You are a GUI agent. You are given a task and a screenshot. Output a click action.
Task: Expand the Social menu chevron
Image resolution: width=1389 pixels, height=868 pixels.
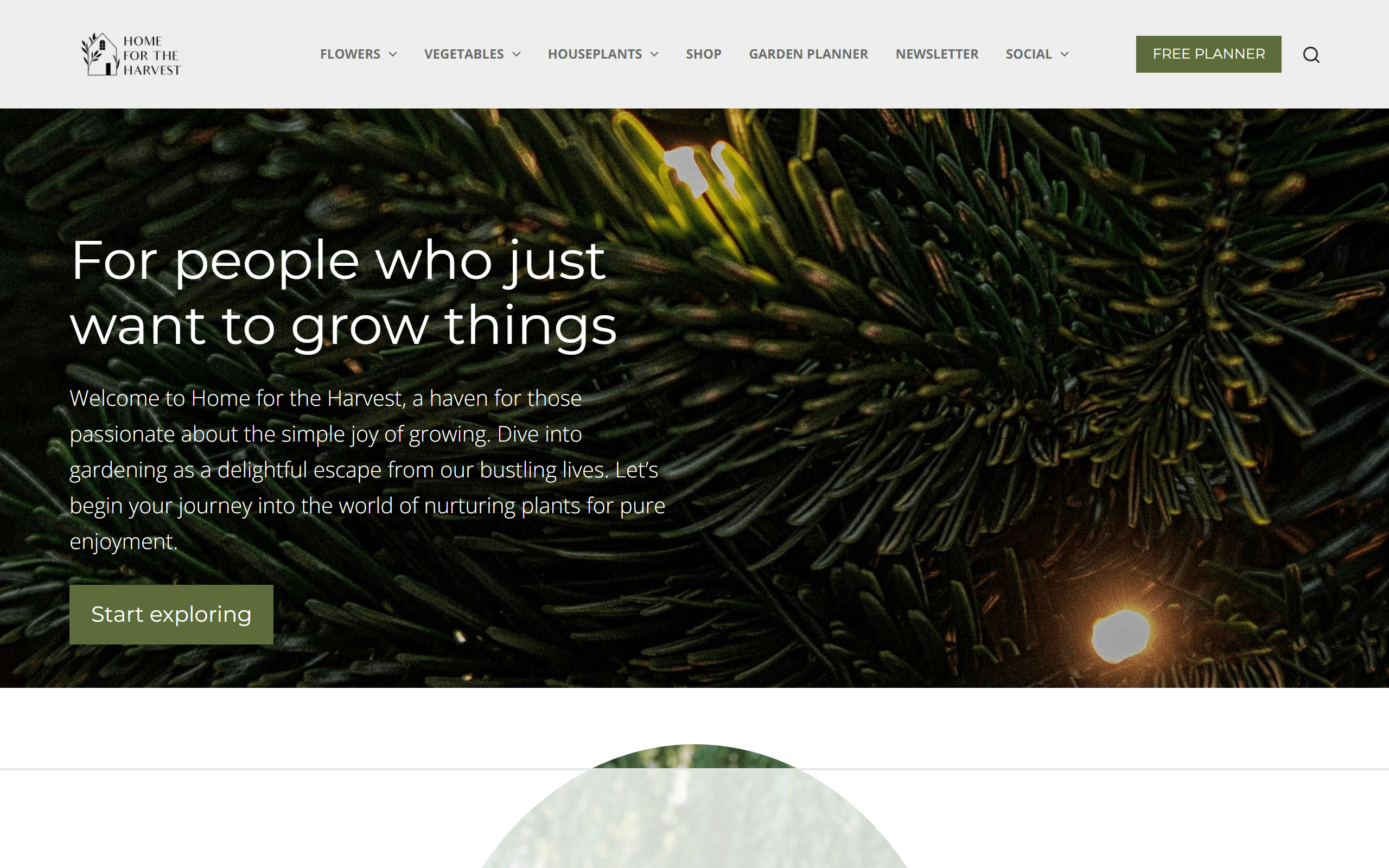click(x=1065, y=54)
